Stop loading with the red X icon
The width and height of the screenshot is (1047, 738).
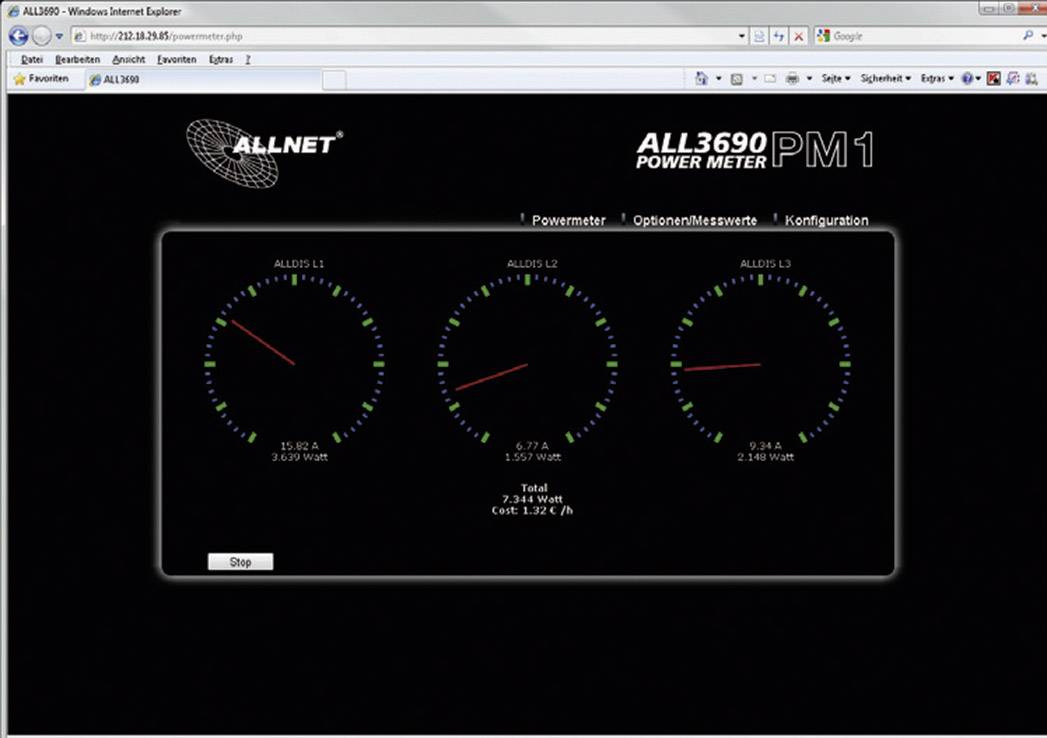(x=798, y=36)
